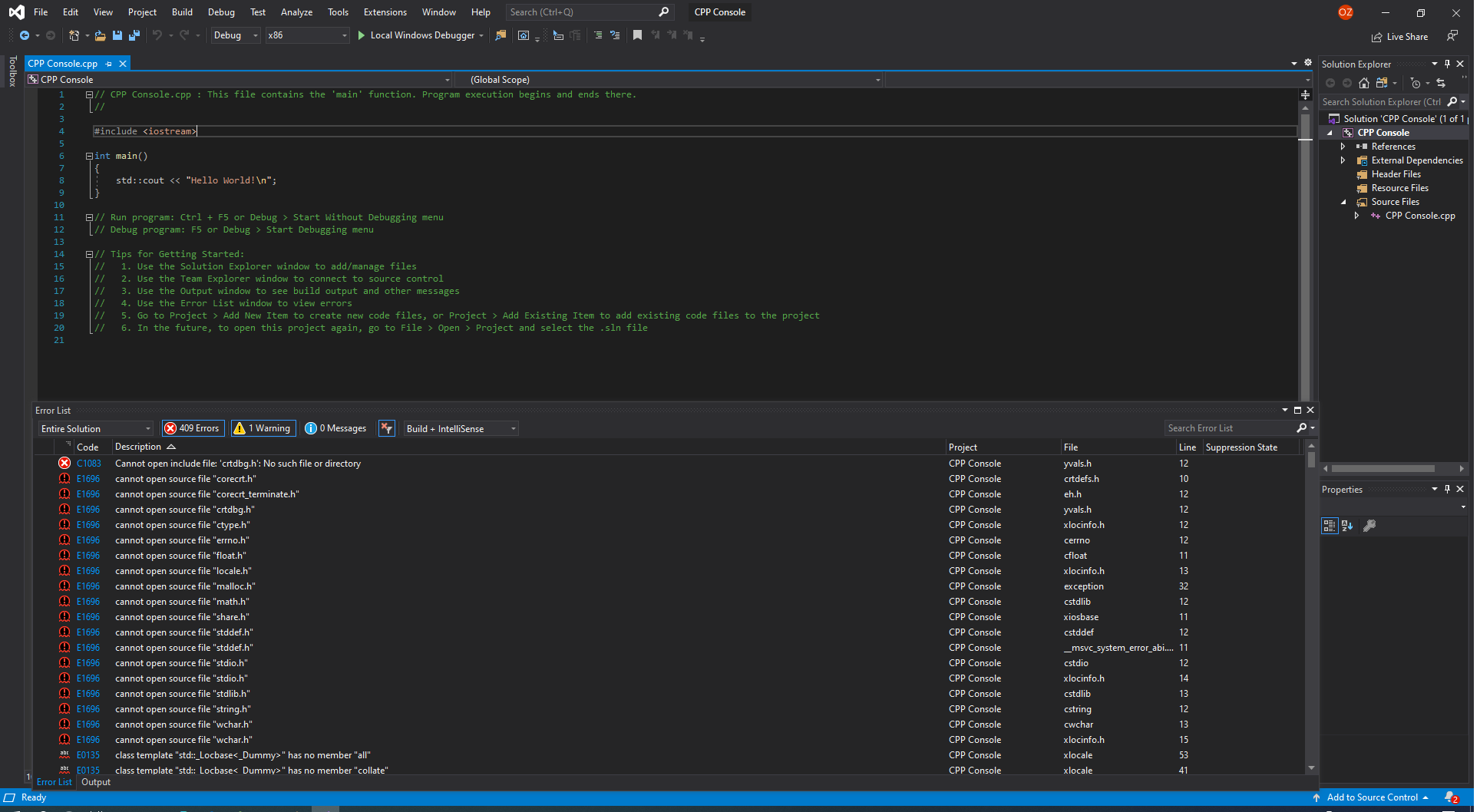
Task: Open the Debug menu
Action: [221, 12]
